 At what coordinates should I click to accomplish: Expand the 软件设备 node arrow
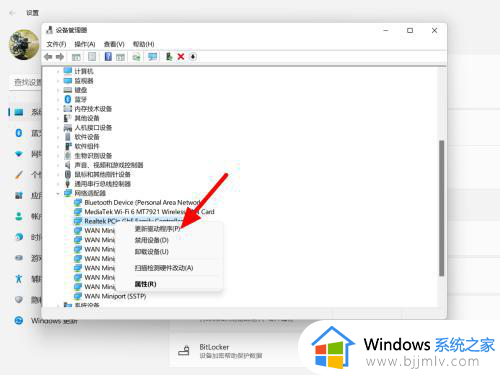pos(58,137)
